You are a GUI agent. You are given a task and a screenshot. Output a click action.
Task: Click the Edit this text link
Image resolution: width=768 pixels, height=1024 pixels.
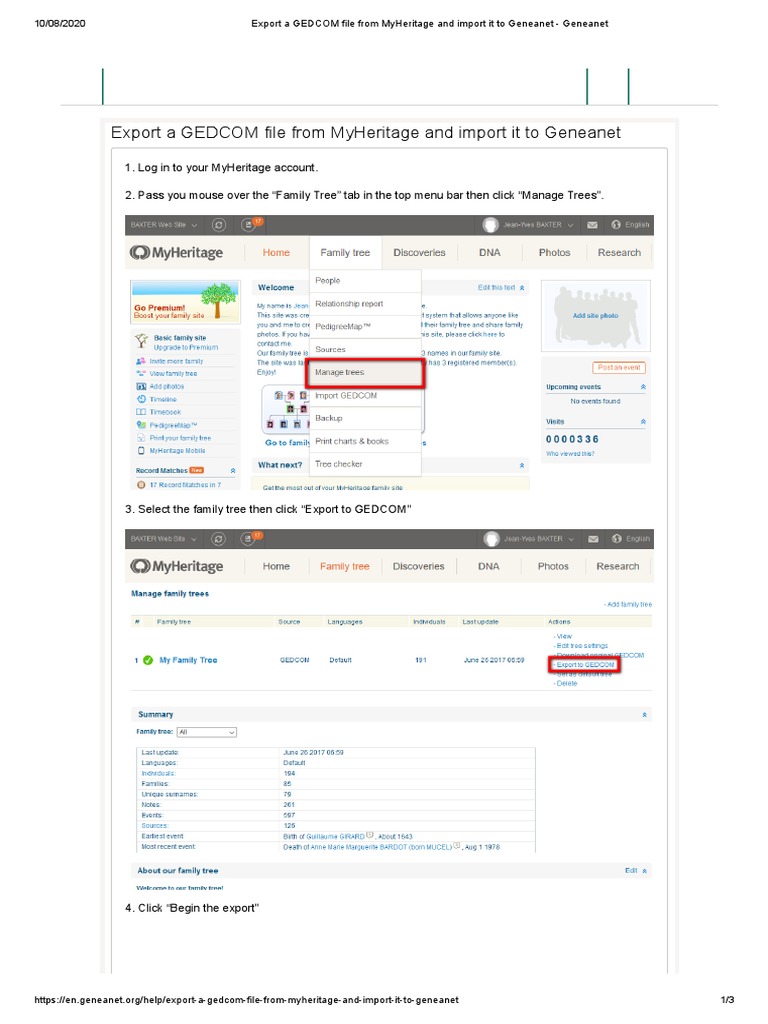click(x=496, y=287)
